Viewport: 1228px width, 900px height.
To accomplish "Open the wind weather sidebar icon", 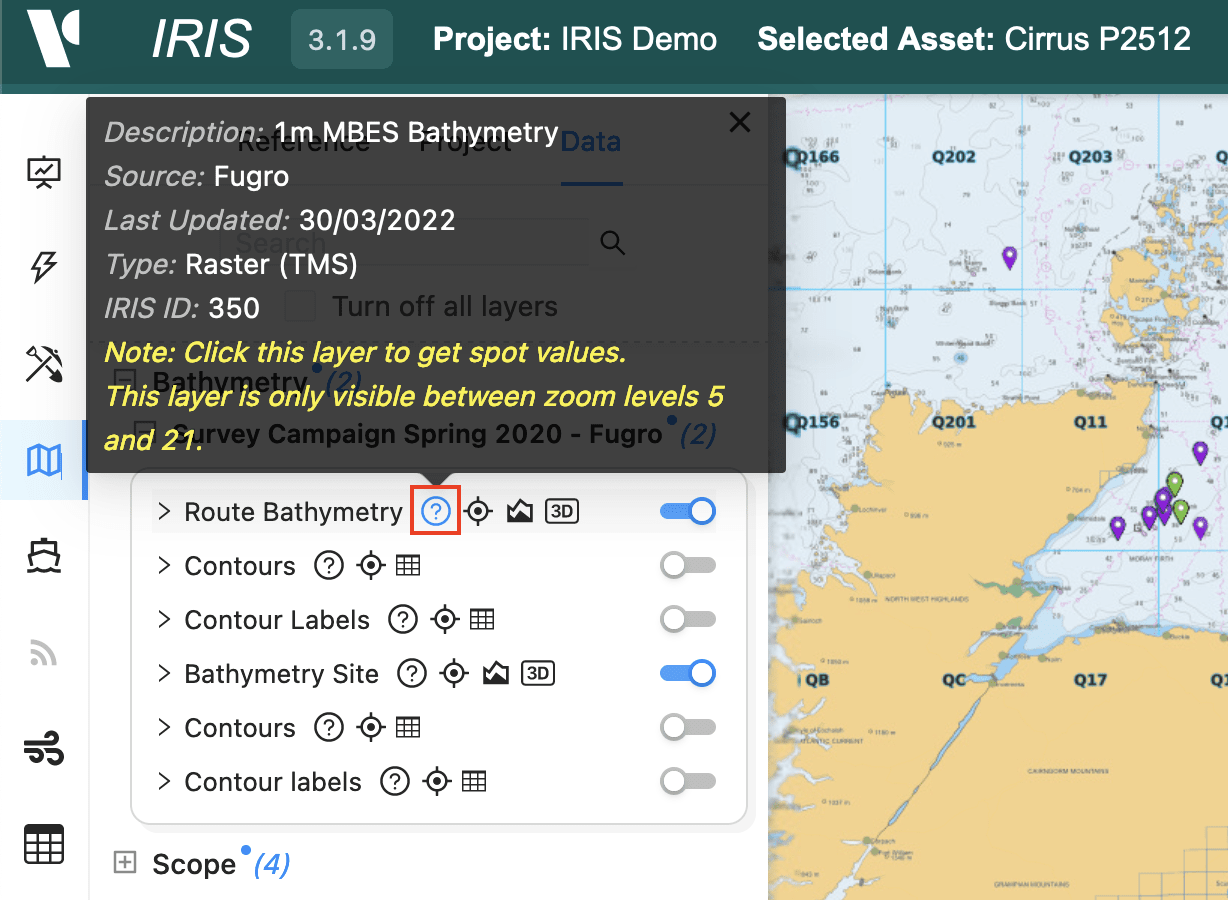I will click(x=44, y=748).
